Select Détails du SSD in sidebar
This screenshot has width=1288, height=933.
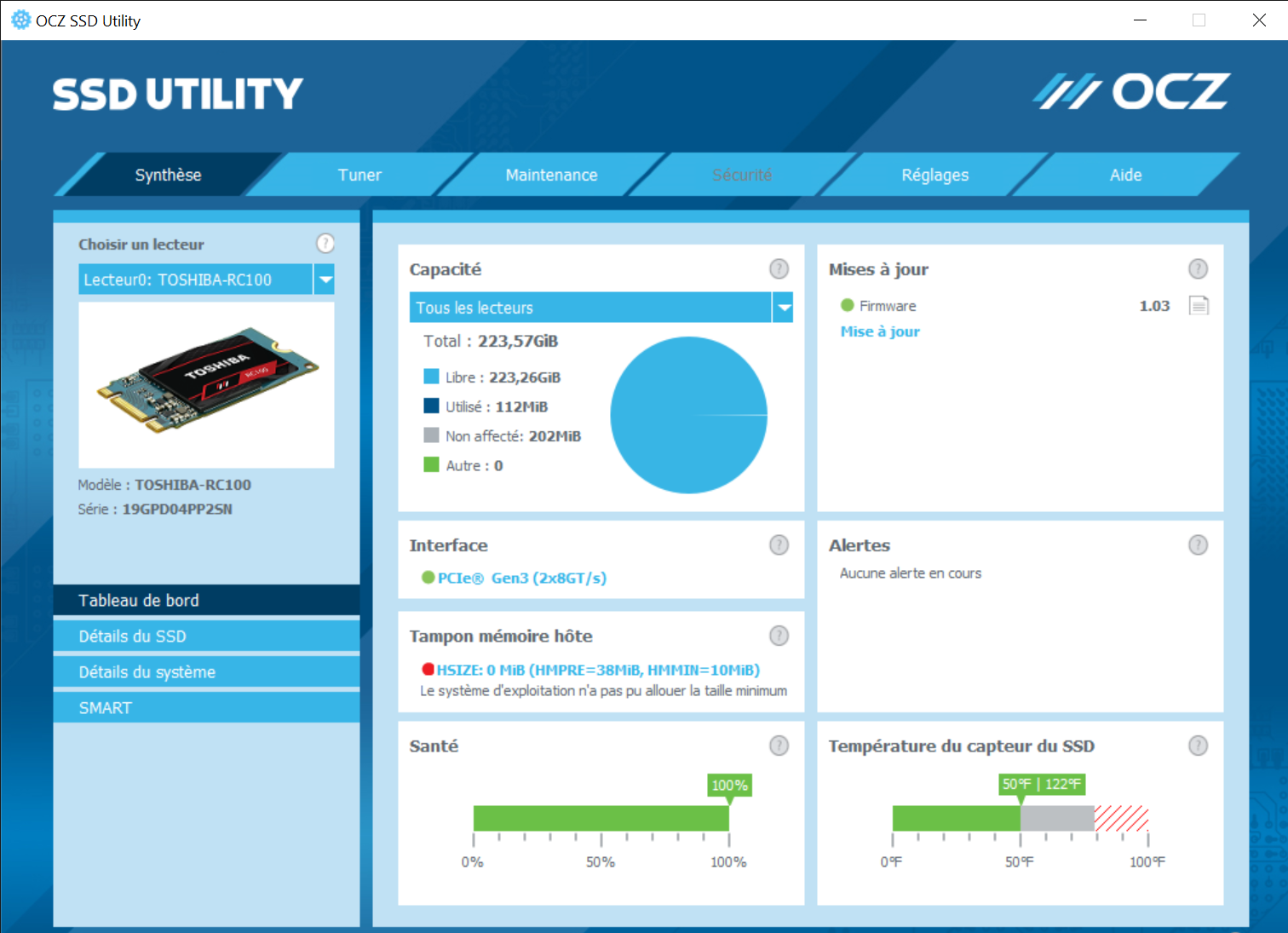(206, 636)
